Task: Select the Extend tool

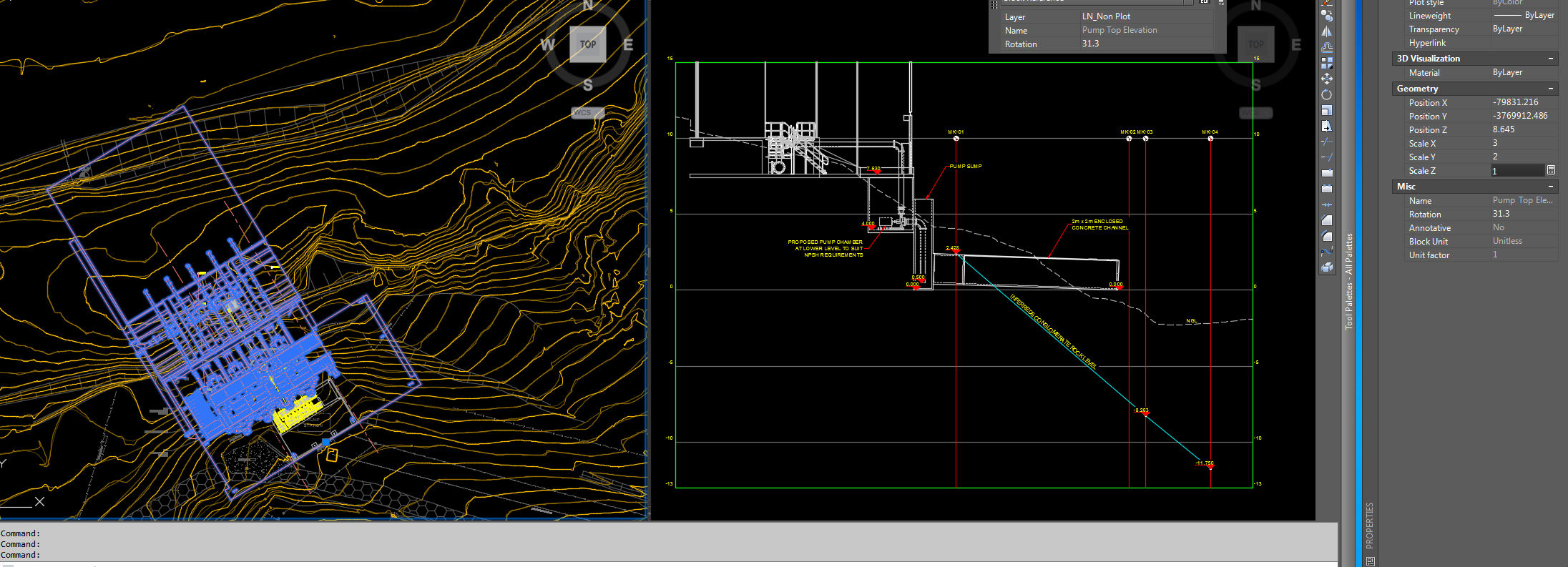Action: (x=1327, y=157)
